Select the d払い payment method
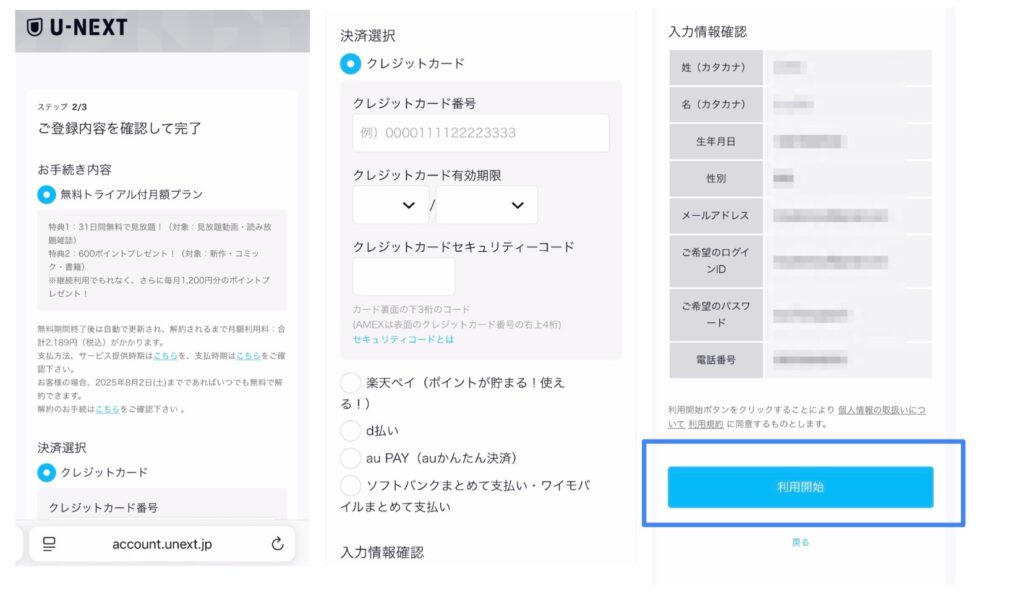Viewport: 1024px width, 601px height. [352, 431]
